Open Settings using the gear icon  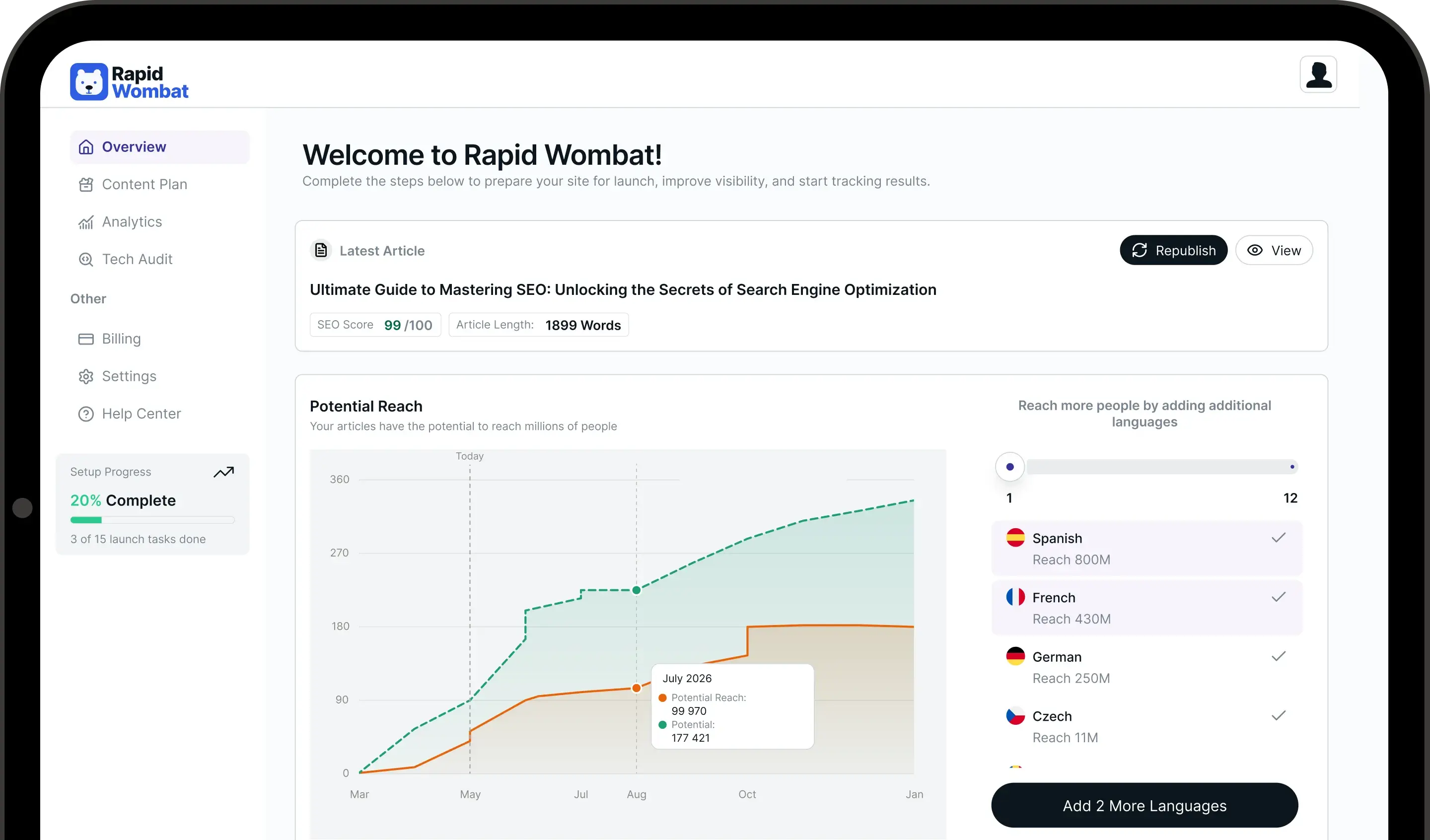pyautogui.click(x=86, y=376)
